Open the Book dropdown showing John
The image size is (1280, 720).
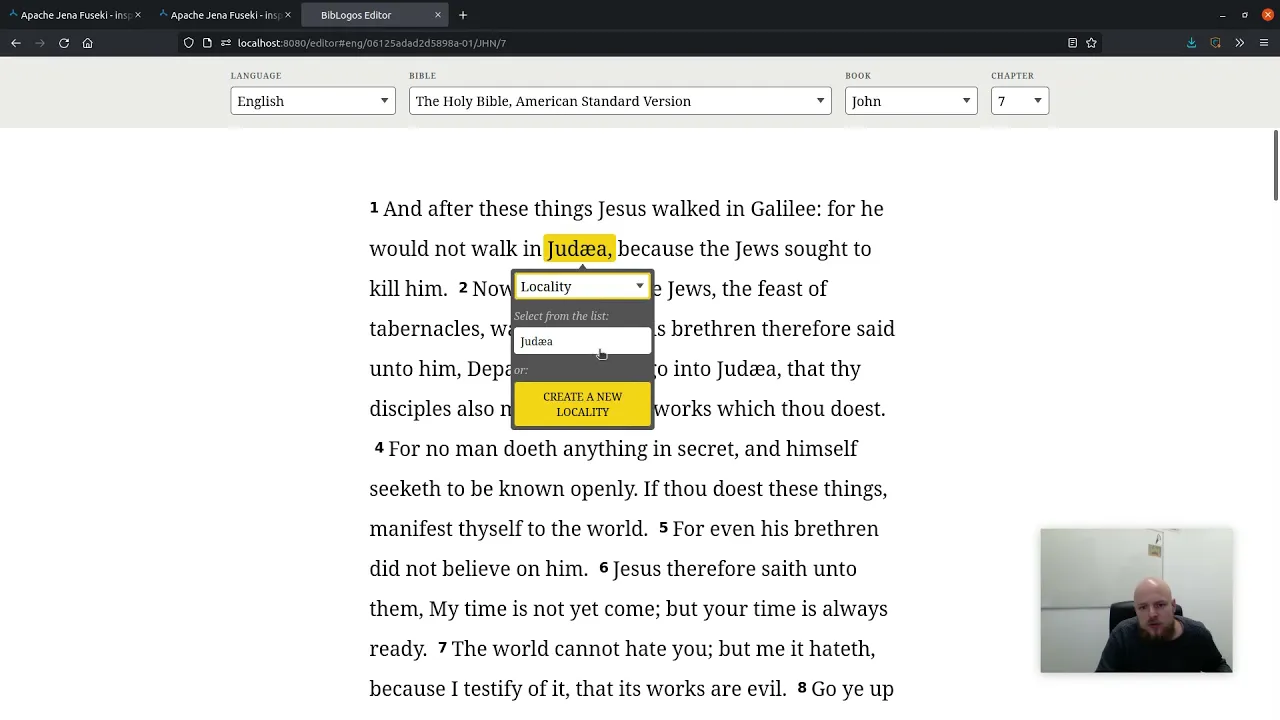coord(911,101)
